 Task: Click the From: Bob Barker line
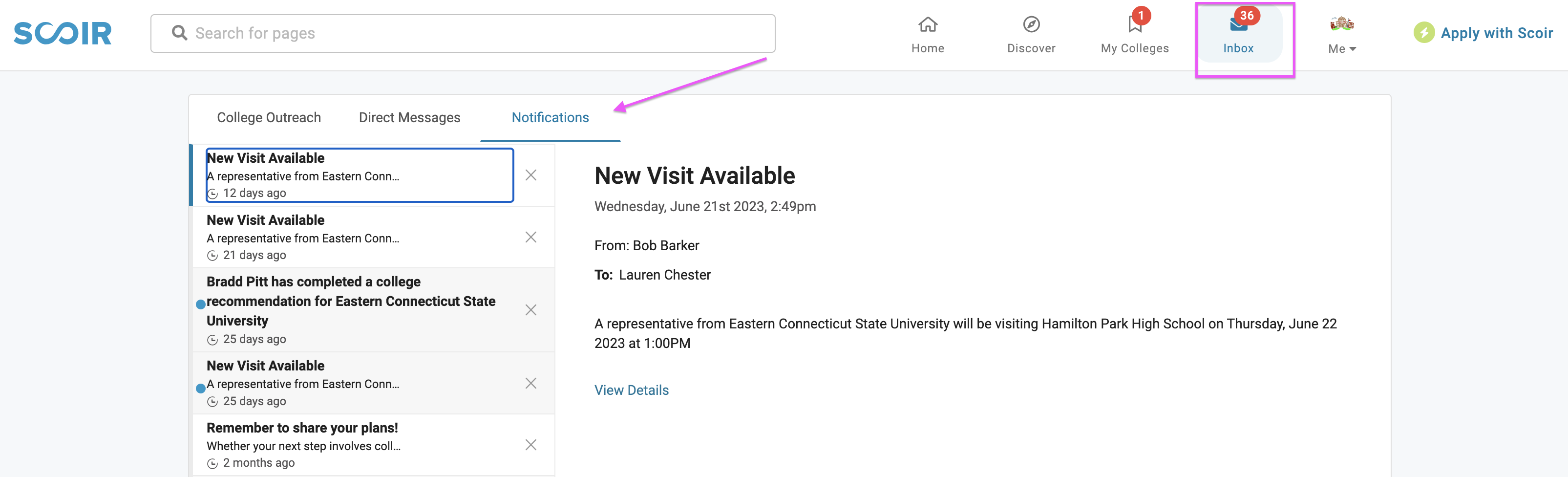pyautogui.click(x=646, y=245)
